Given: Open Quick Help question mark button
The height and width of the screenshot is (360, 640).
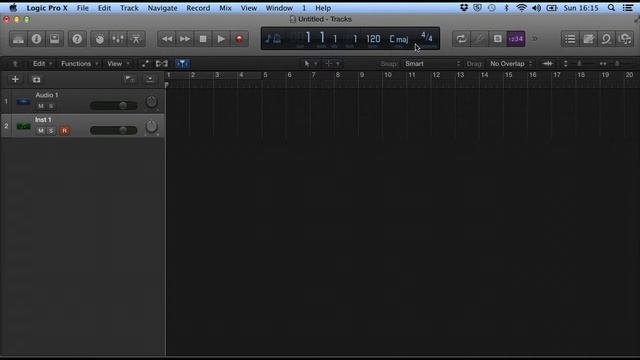Looking at the screenshot, I should click(77, 39).
